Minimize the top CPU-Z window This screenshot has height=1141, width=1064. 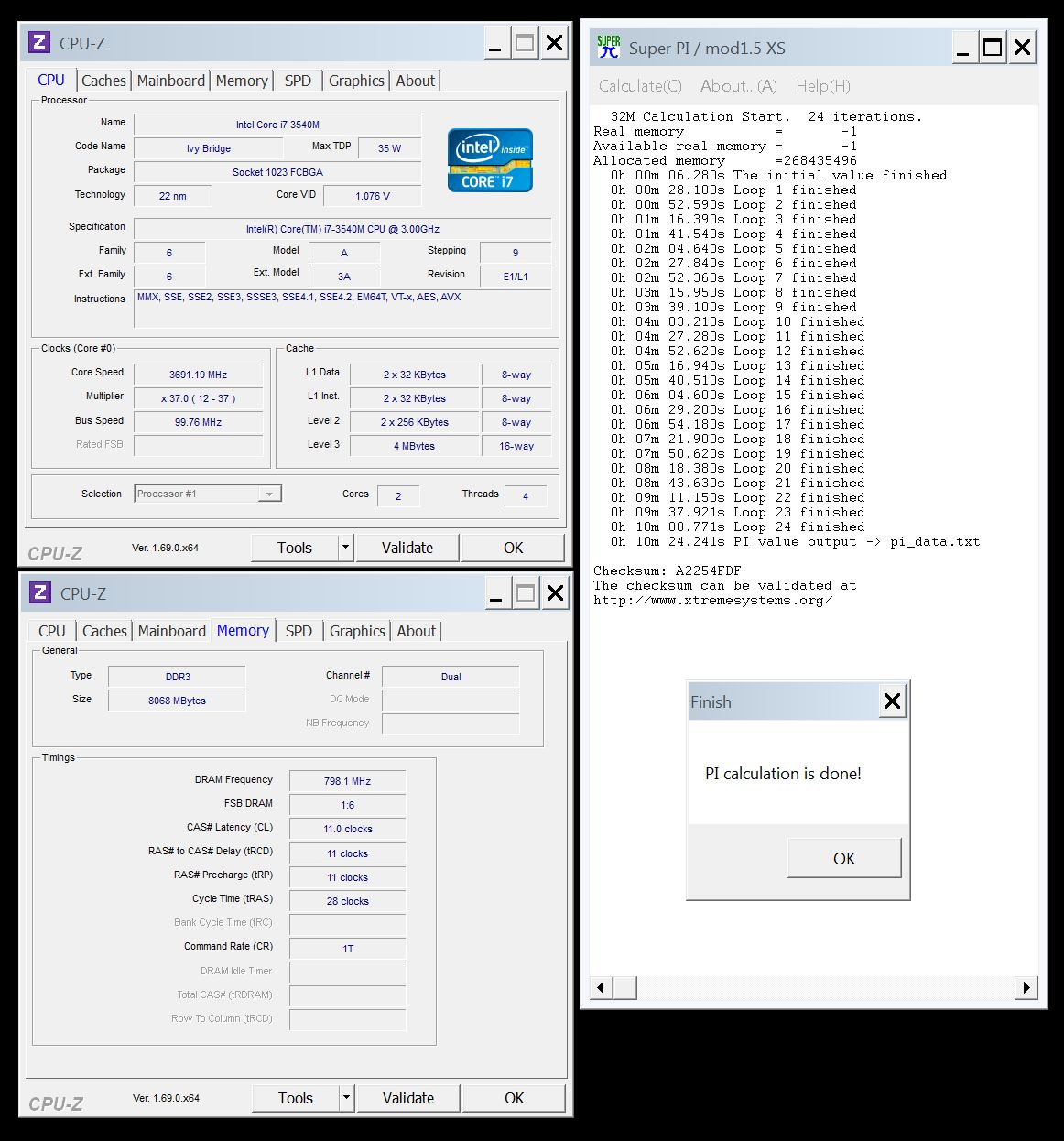[x=495, y=43]
